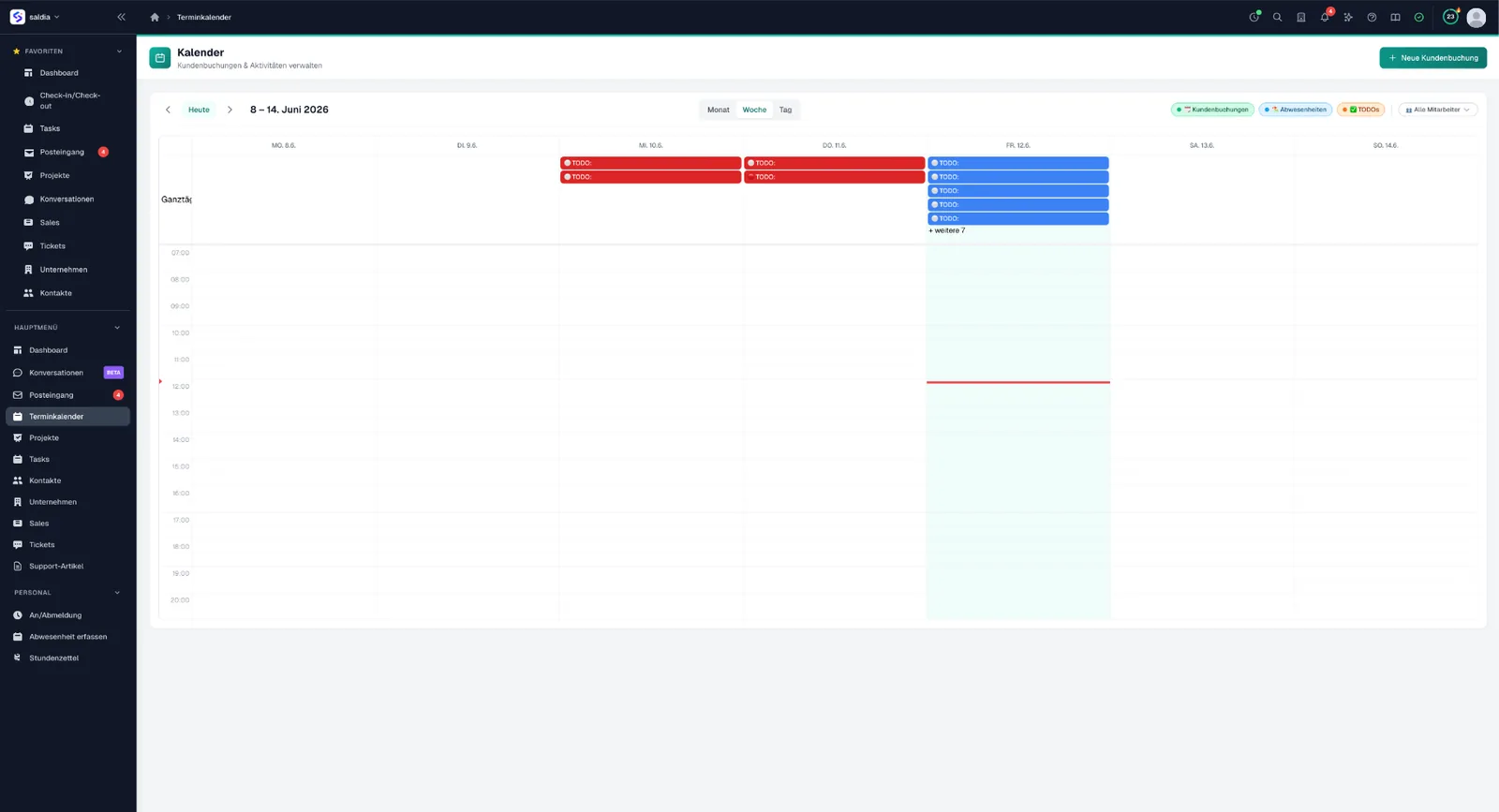Switch calendar to Monat view

[719, 110]
